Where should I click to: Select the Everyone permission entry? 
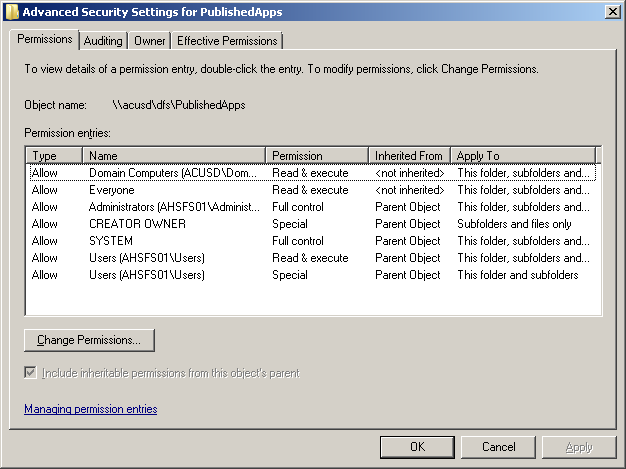(313, 190)
